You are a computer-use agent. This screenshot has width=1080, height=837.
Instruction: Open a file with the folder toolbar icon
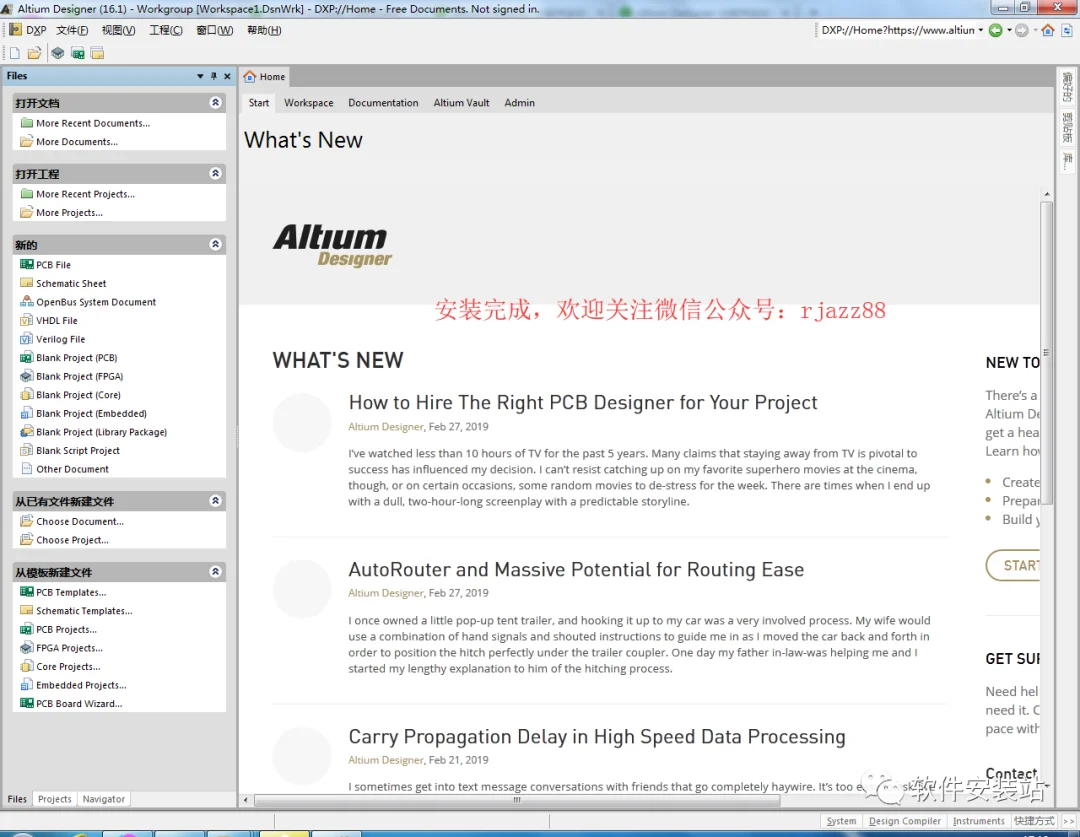[x=34, y=53]
